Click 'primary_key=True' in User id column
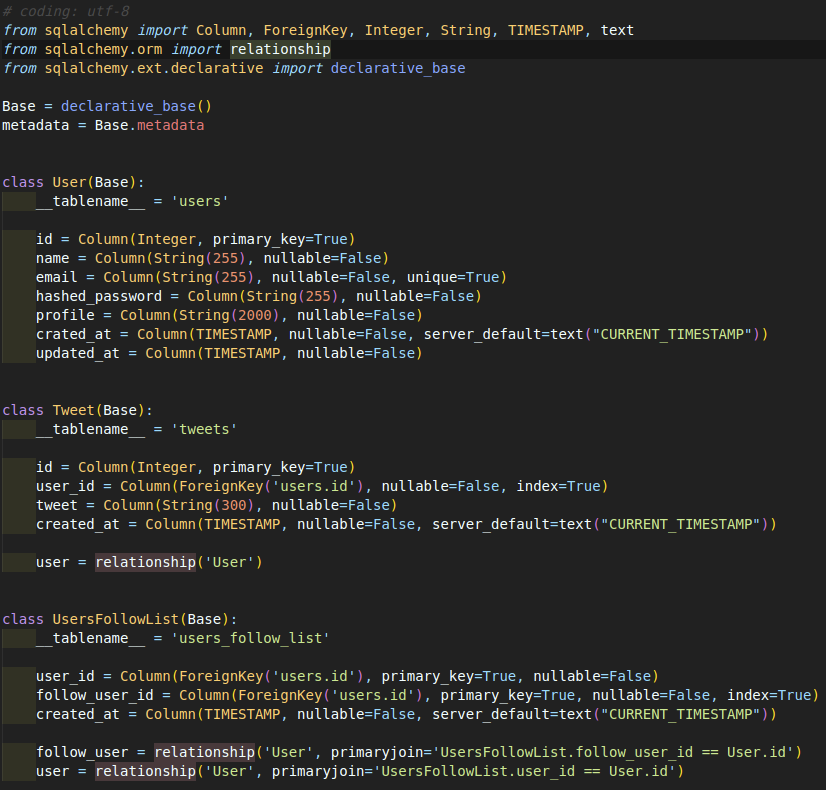This screenshot has height=790, width=826. coord(280,239)
